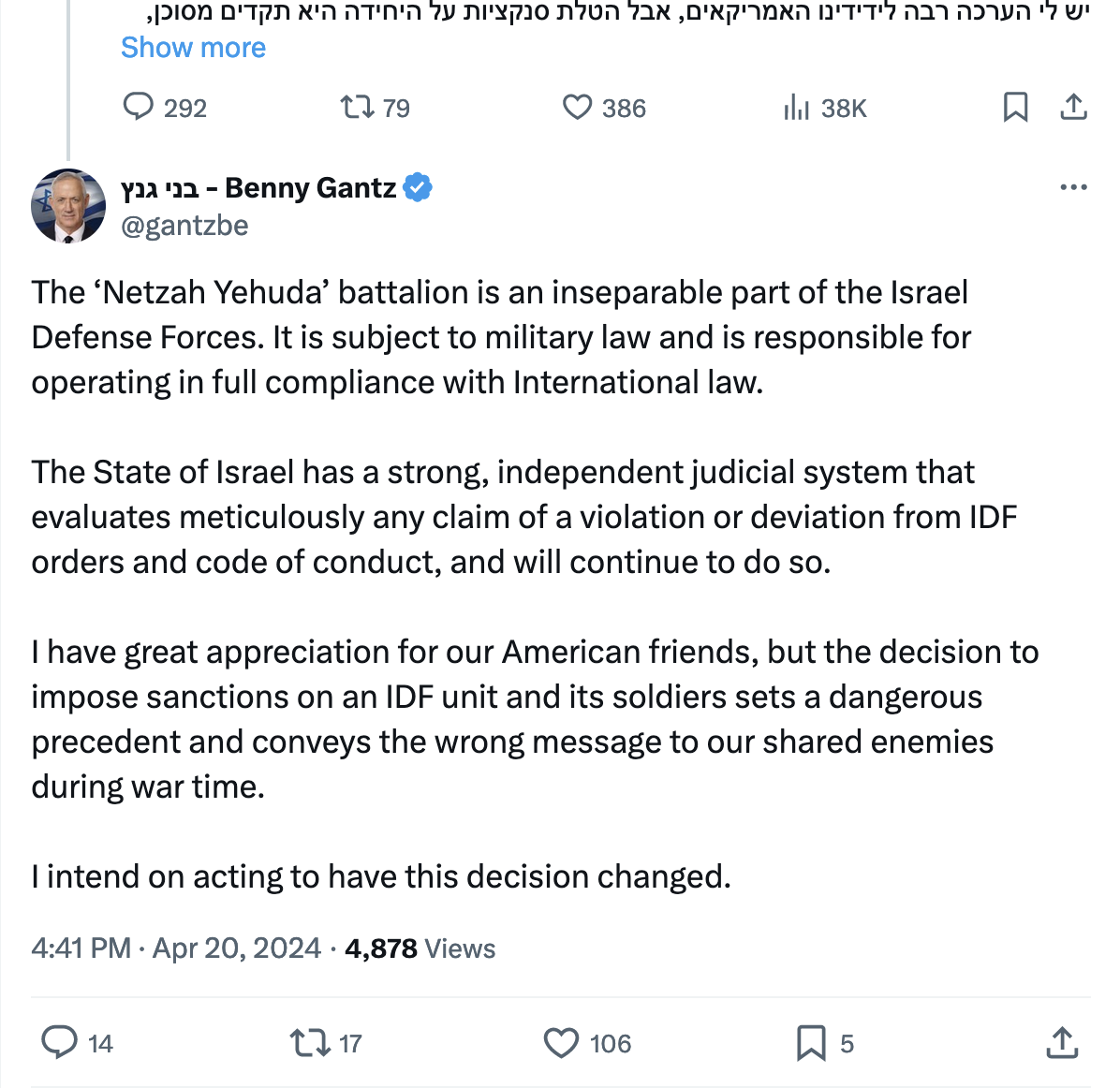This screenshot has width=1120, height=1088.
Task: Share the top Hebrew tweet
Action: 1073,107
